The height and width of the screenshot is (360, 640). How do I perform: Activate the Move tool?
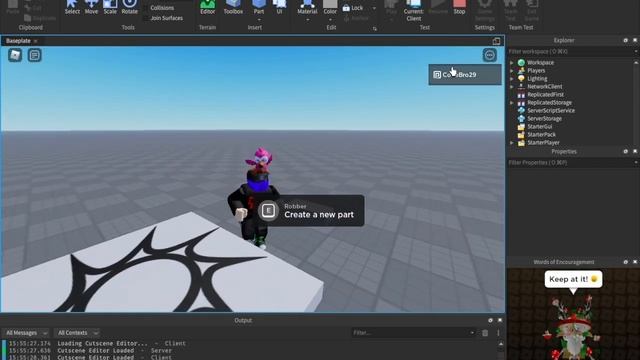click(x=91, y=7)
